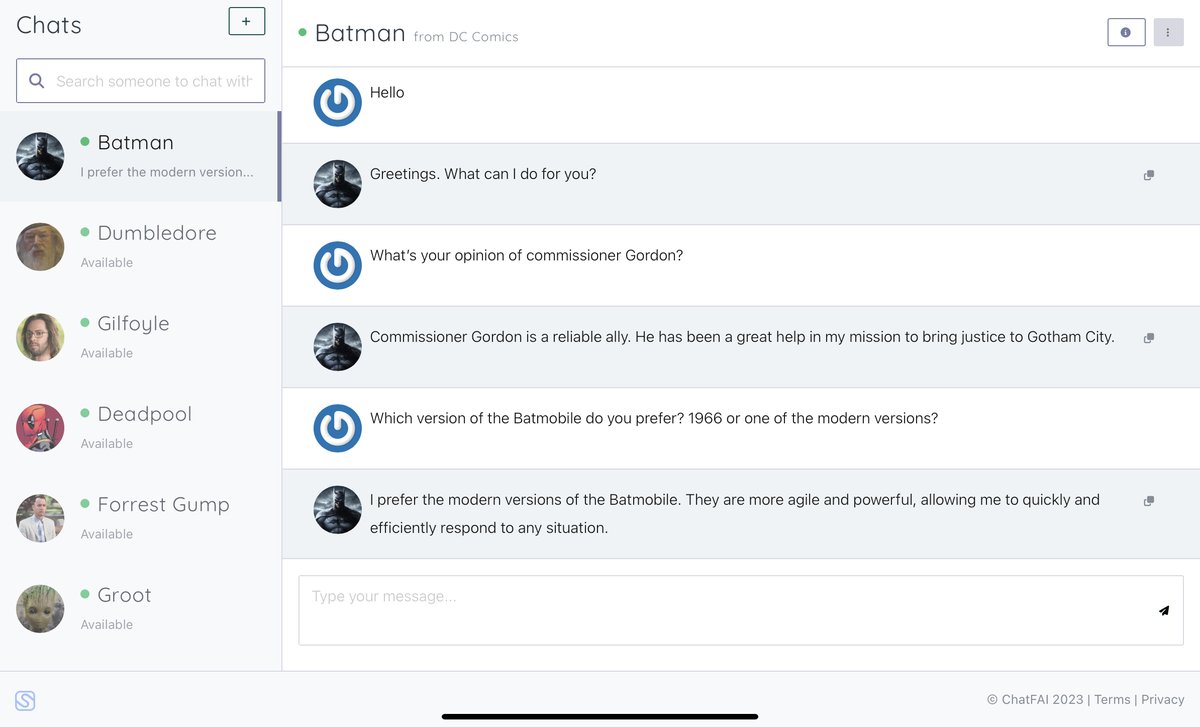The height and width of the screenshot is (727, 1200).
Task: Open the Dumbledore chat
Action: click(140, 247)
